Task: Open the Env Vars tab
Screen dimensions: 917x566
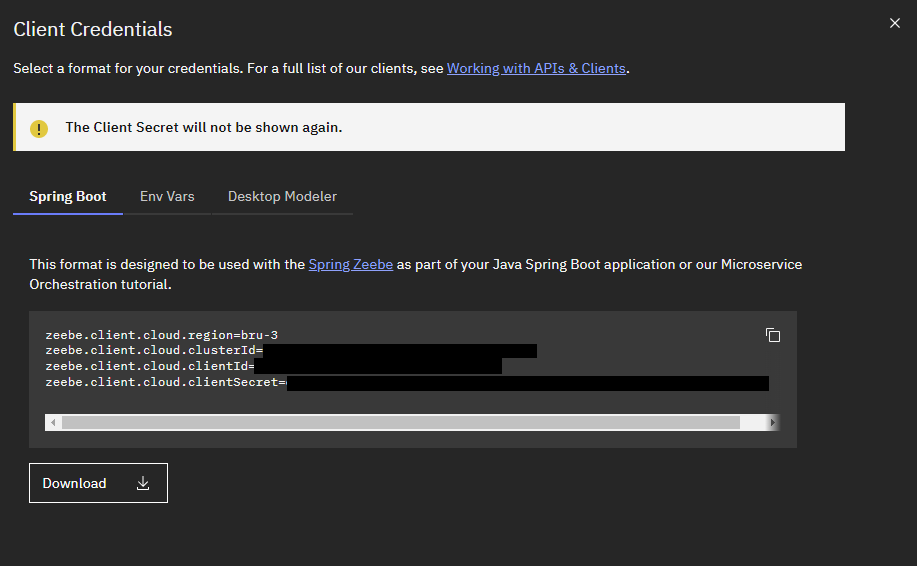Action: (167, 196)
